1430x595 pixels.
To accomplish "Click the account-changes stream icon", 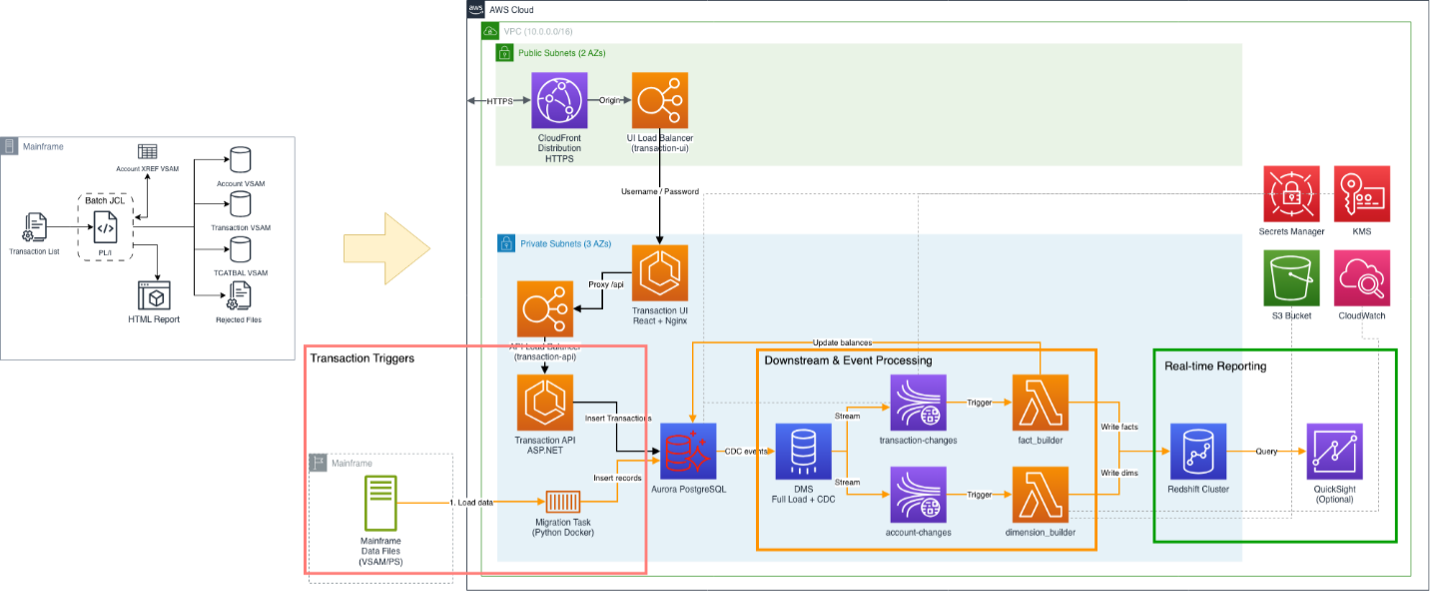I will (919, 492).
